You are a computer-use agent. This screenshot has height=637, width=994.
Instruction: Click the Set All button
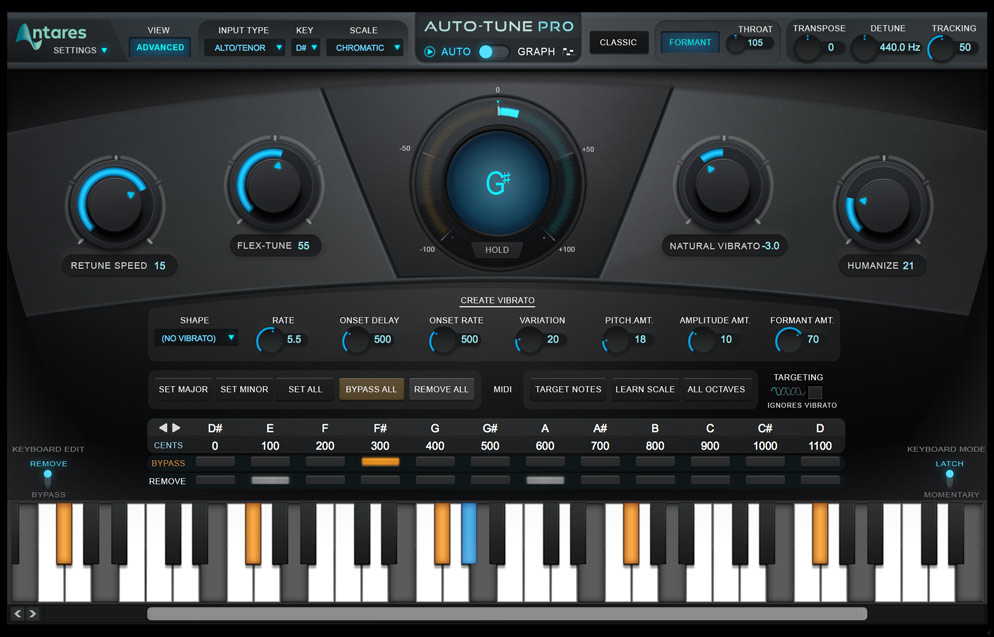[x=305, y=389]
